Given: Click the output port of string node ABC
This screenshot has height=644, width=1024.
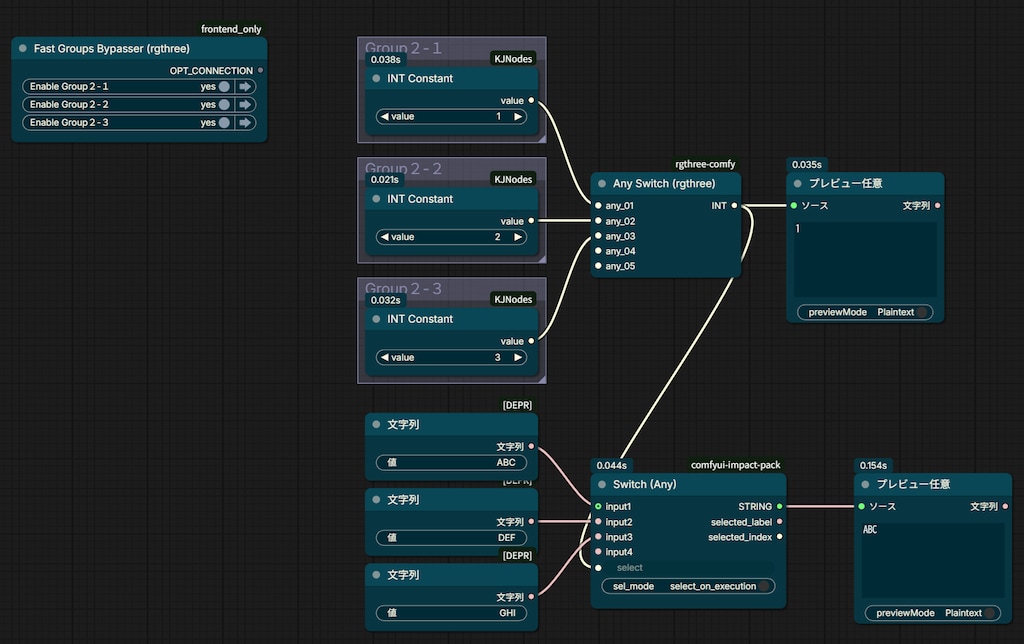Looking at the screenshot, I should (531, 446).
